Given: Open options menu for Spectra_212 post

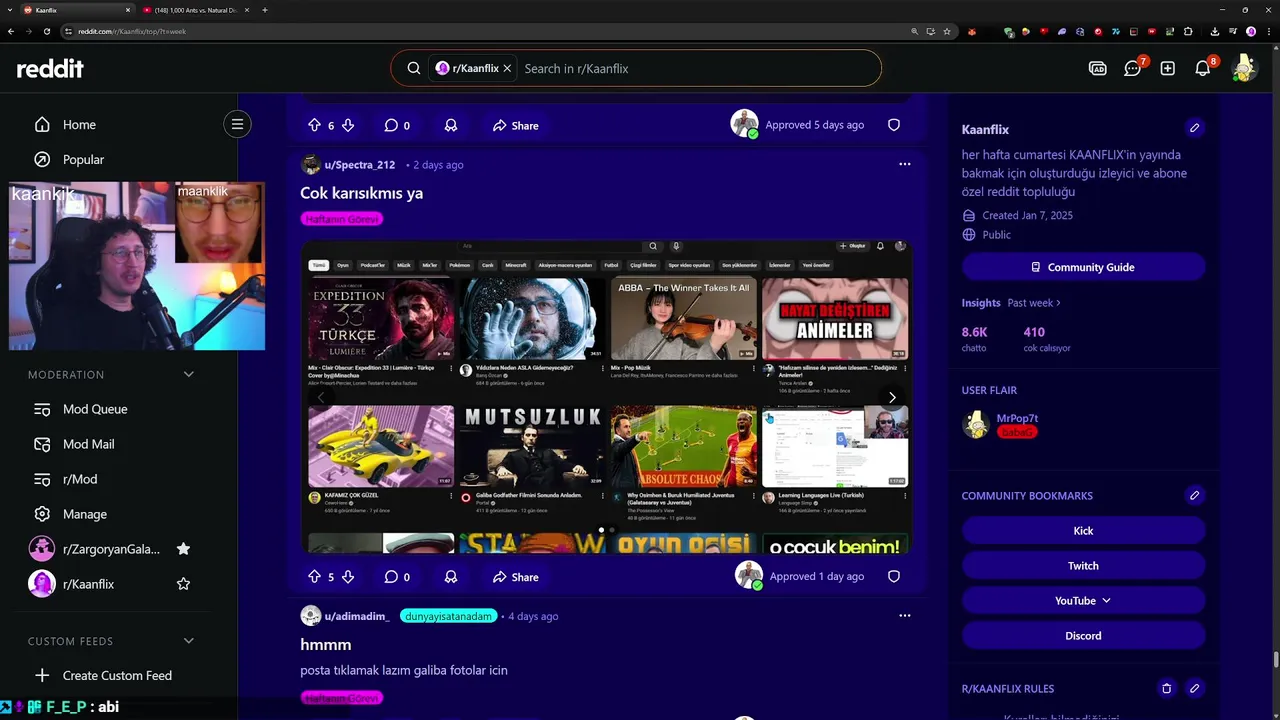Looking at the screenshot, I should tap(904, 164).
